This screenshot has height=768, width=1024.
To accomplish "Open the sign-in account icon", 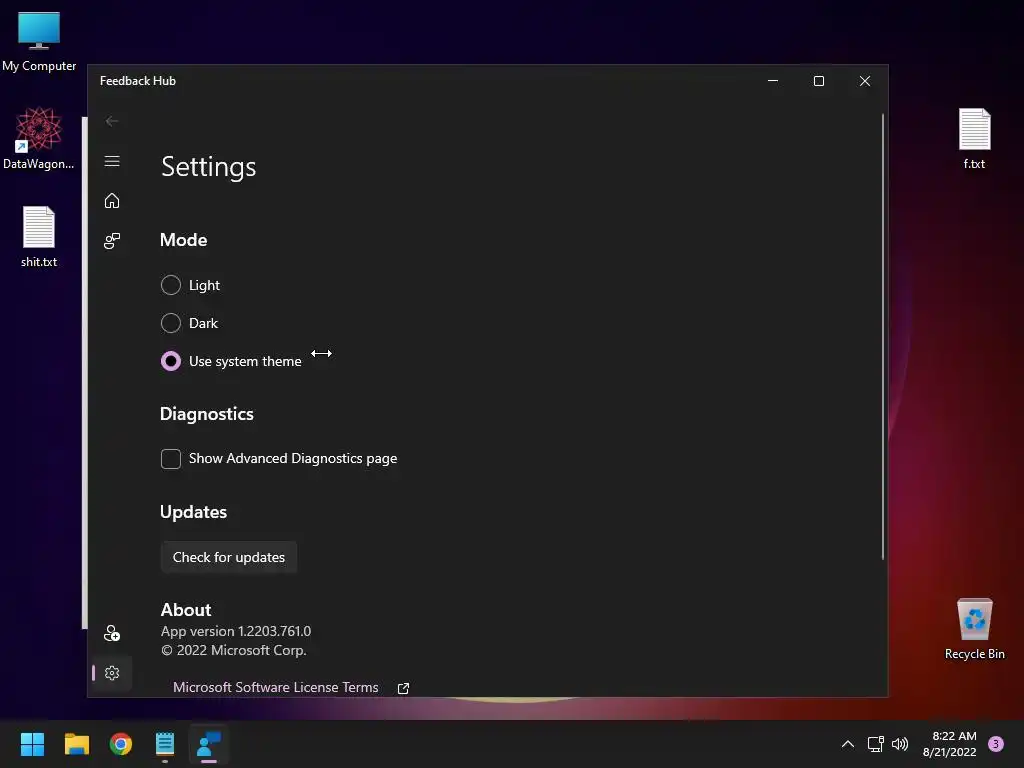I will [x=112, y=633].
